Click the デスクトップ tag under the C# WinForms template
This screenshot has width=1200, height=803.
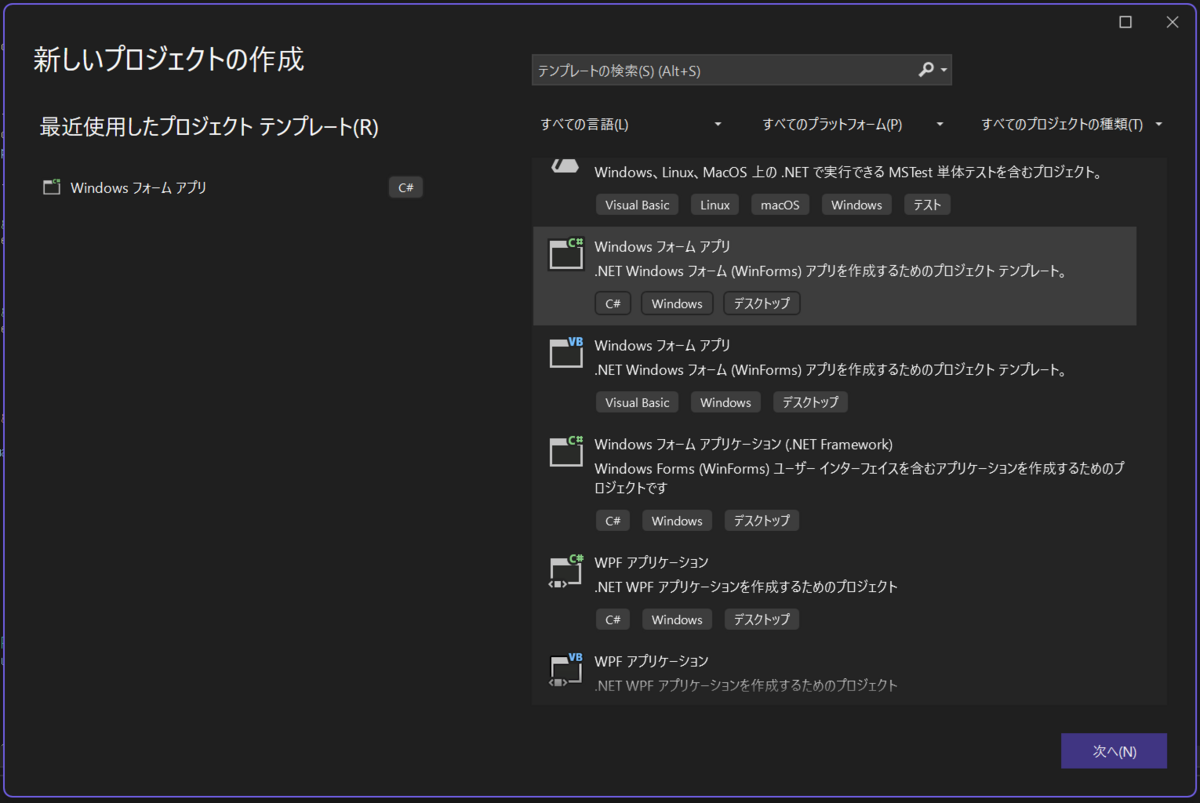click(x=761, y=302)
